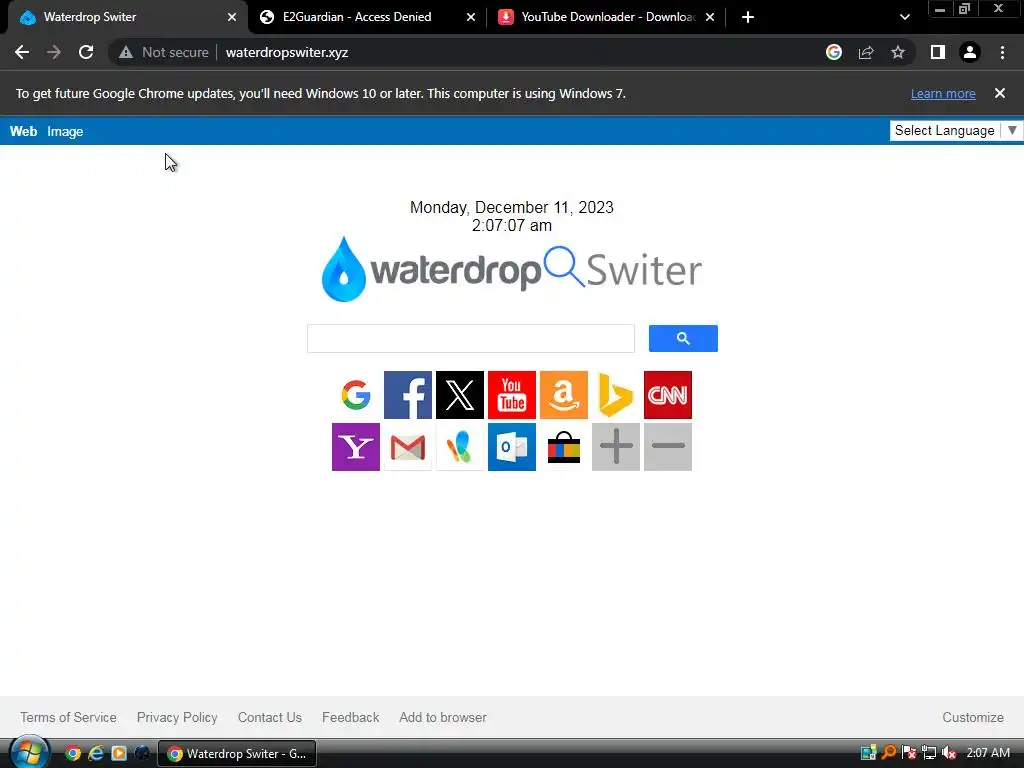
Task: Open the Facebook shortcut tile
Action: coord(408,395)
